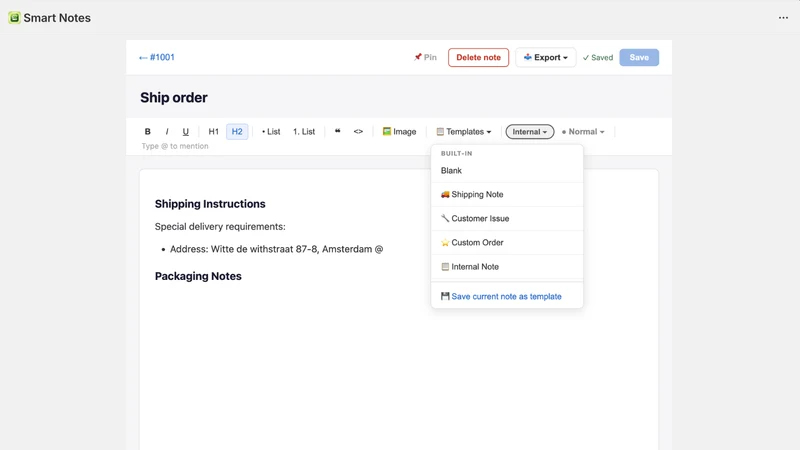Choose the Customer Issue template

pos(507,218)
